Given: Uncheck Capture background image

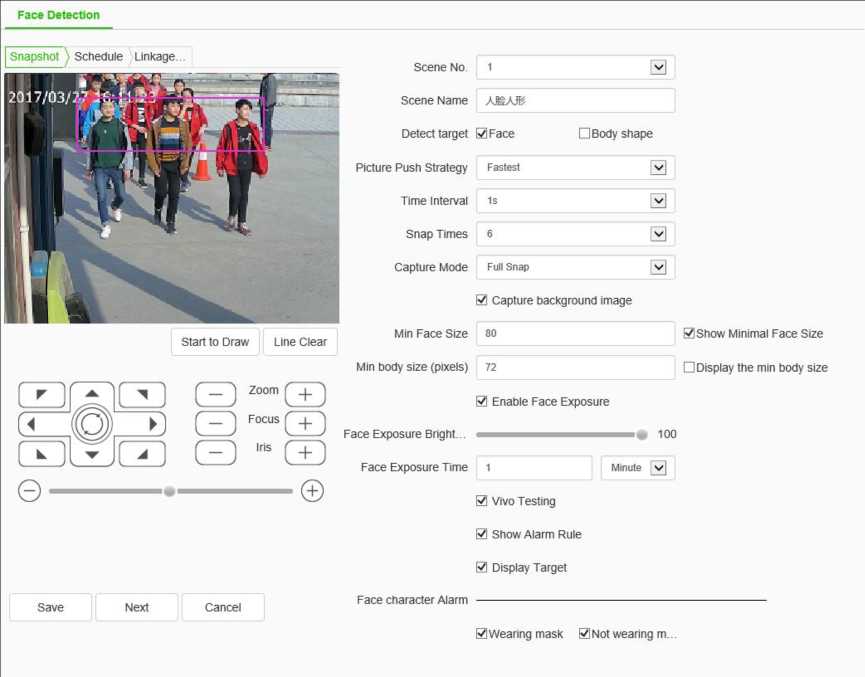Looking at the screenshot, I should click(483, 300).
